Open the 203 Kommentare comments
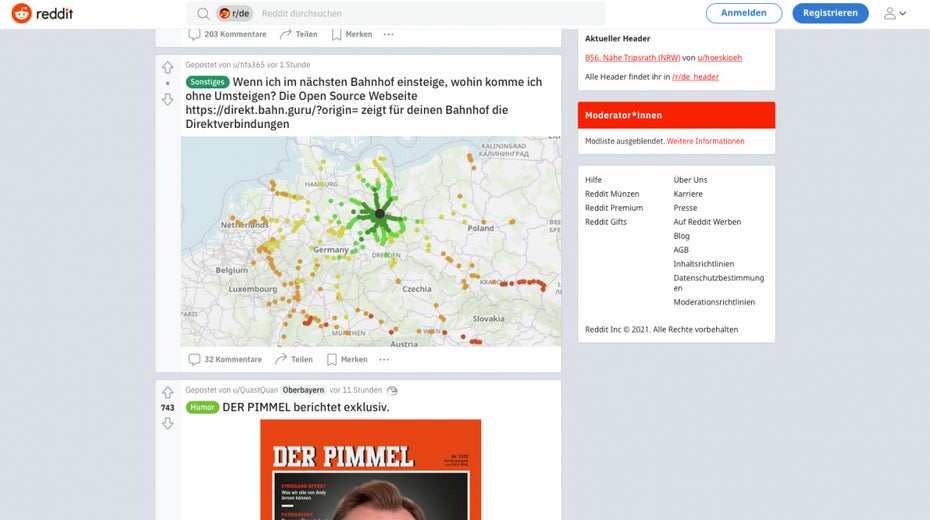Screen dimensions: 930x520 [227, 34]
